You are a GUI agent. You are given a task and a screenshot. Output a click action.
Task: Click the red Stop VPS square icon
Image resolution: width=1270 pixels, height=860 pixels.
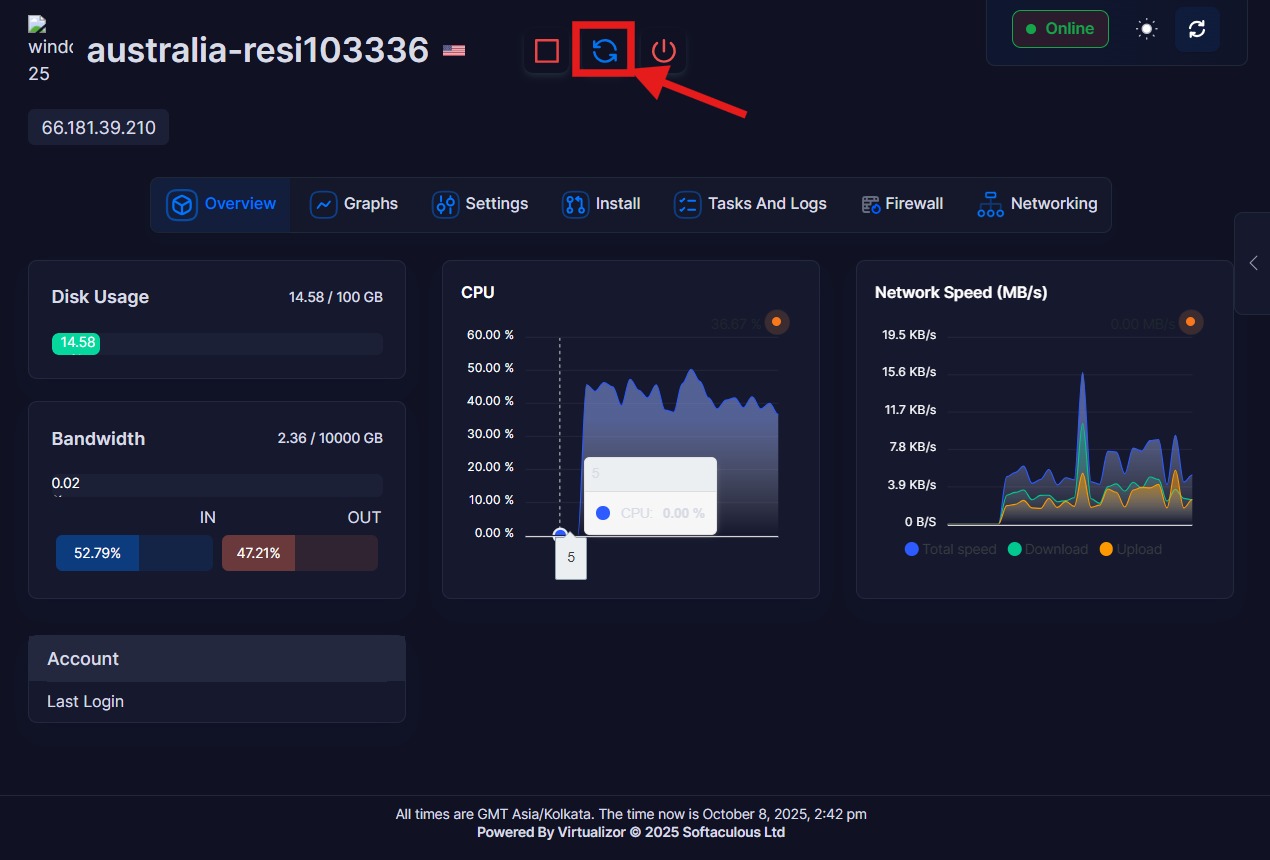coord(546,51)
